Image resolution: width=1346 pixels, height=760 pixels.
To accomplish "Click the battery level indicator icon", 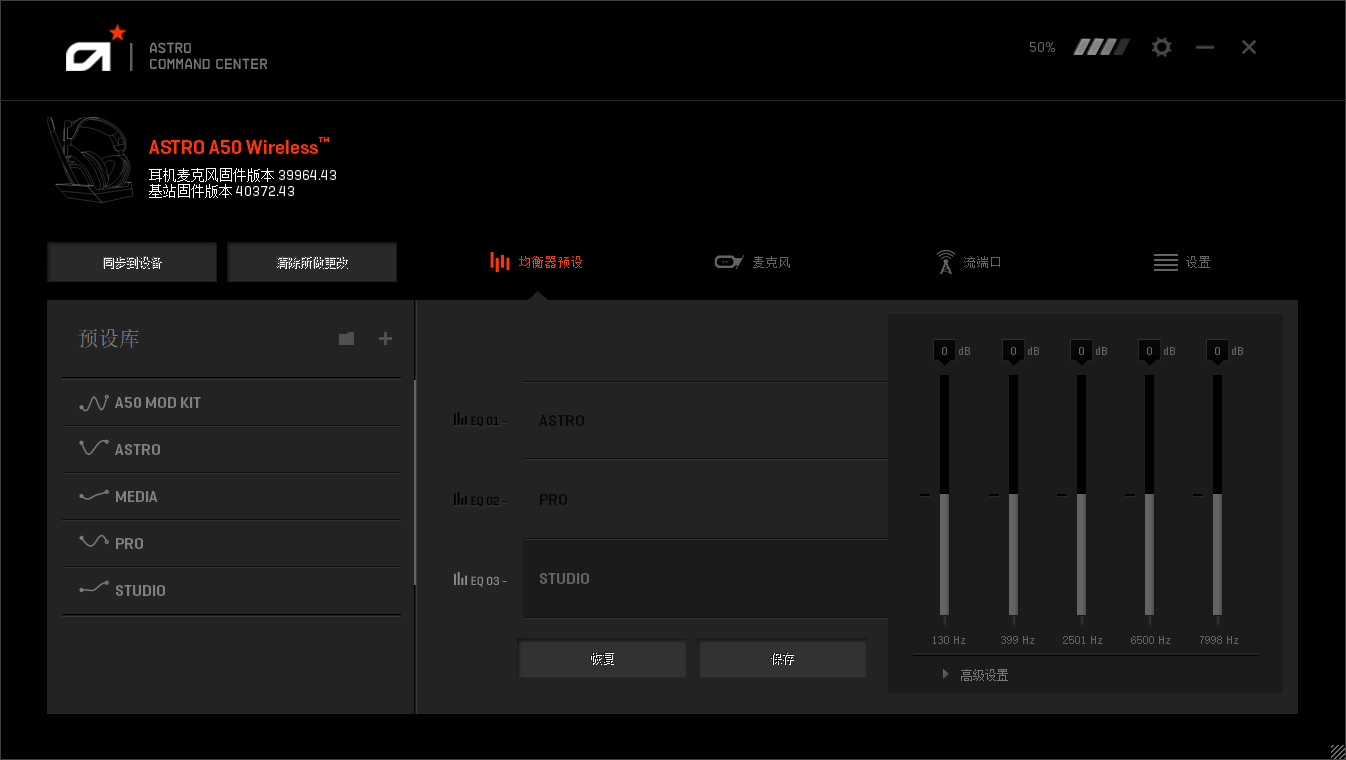I will [x=1101, y=47].
